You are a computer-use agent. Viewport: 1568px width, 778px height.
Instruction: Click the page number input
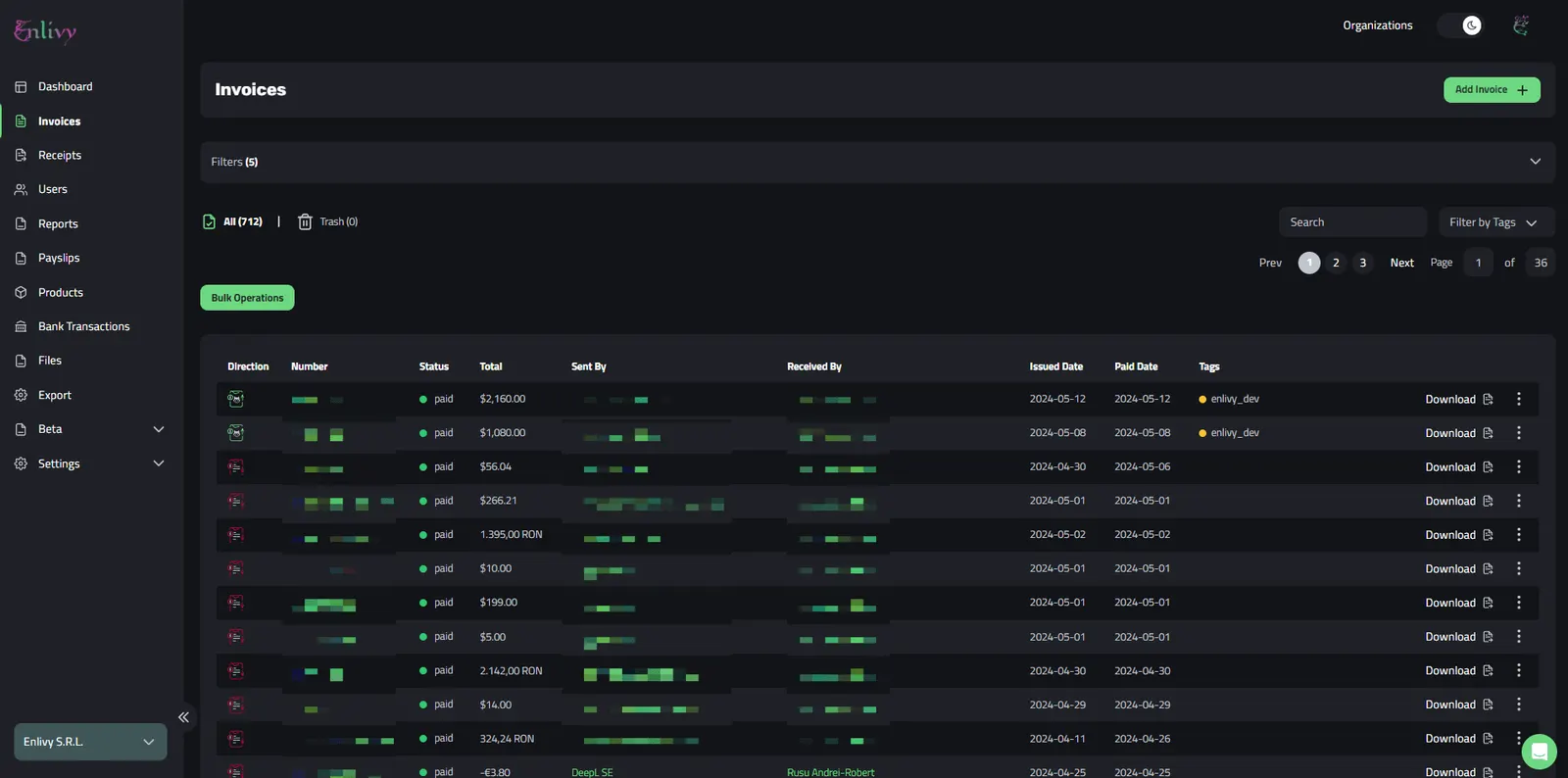click(x=1478, y=263)
